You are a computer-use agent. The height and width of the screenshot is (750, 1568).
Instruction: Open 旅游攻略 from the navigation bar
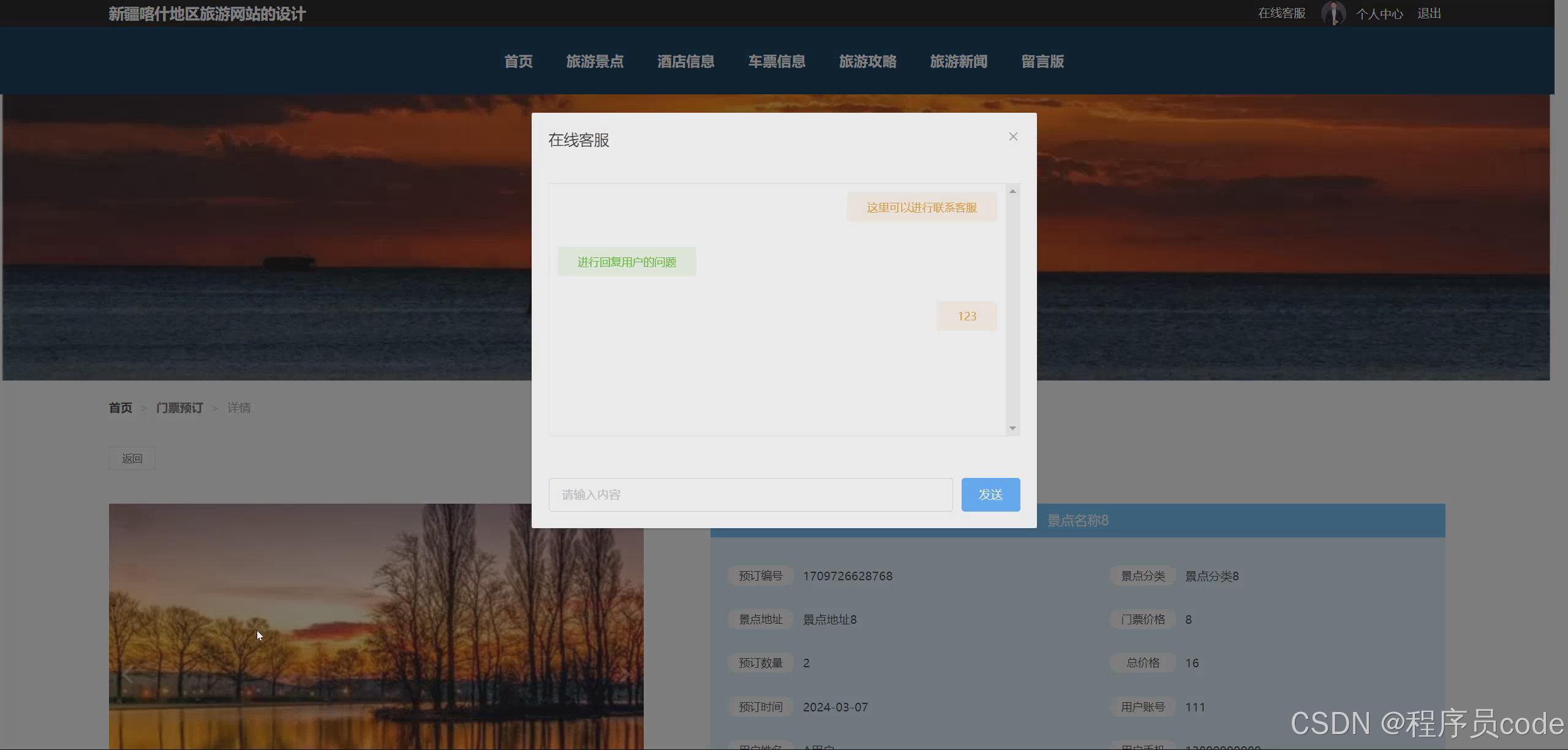pyautogui.click(x=867, y=61)
